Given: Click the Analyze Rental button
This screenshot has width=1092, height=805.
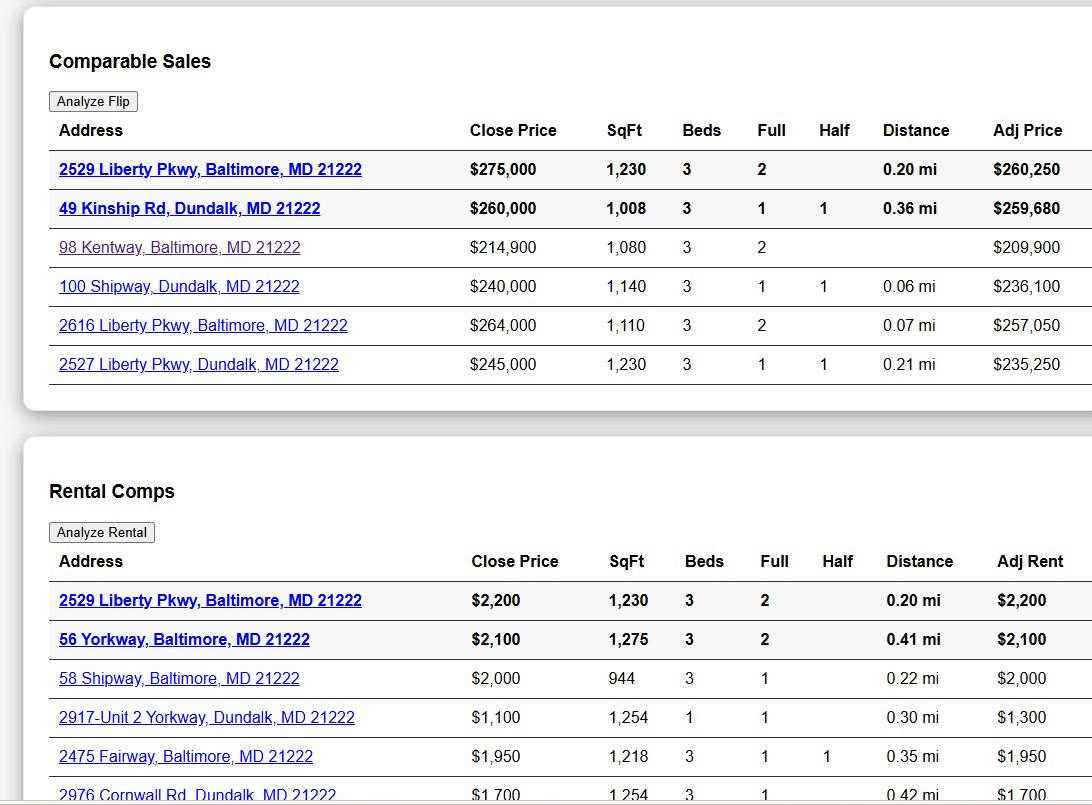Looking at the screenshot, I should [x=102, y=533].
